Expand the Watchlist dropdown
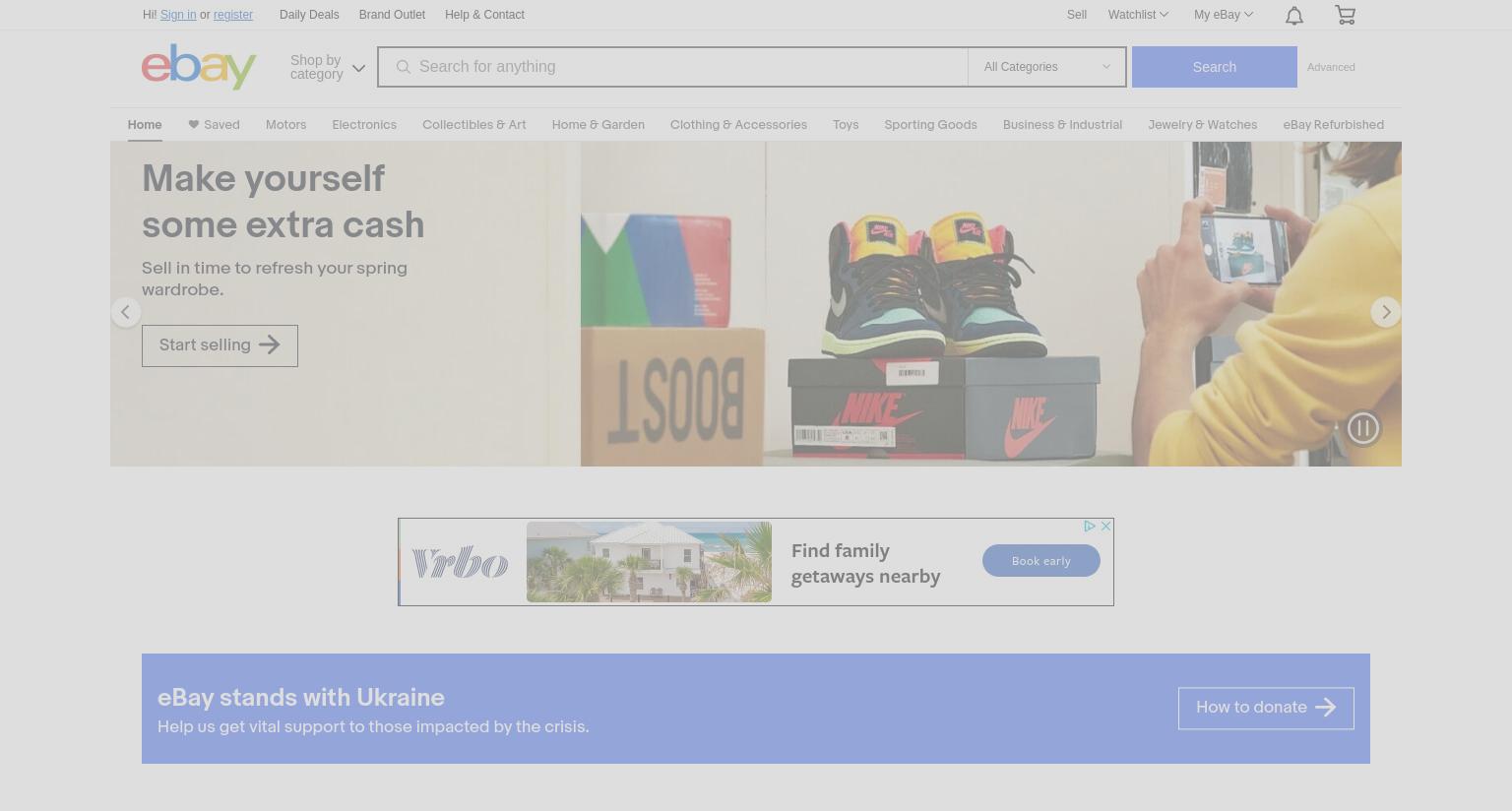Screen dimensions: 1512x811 click(x=1138, y=15)
